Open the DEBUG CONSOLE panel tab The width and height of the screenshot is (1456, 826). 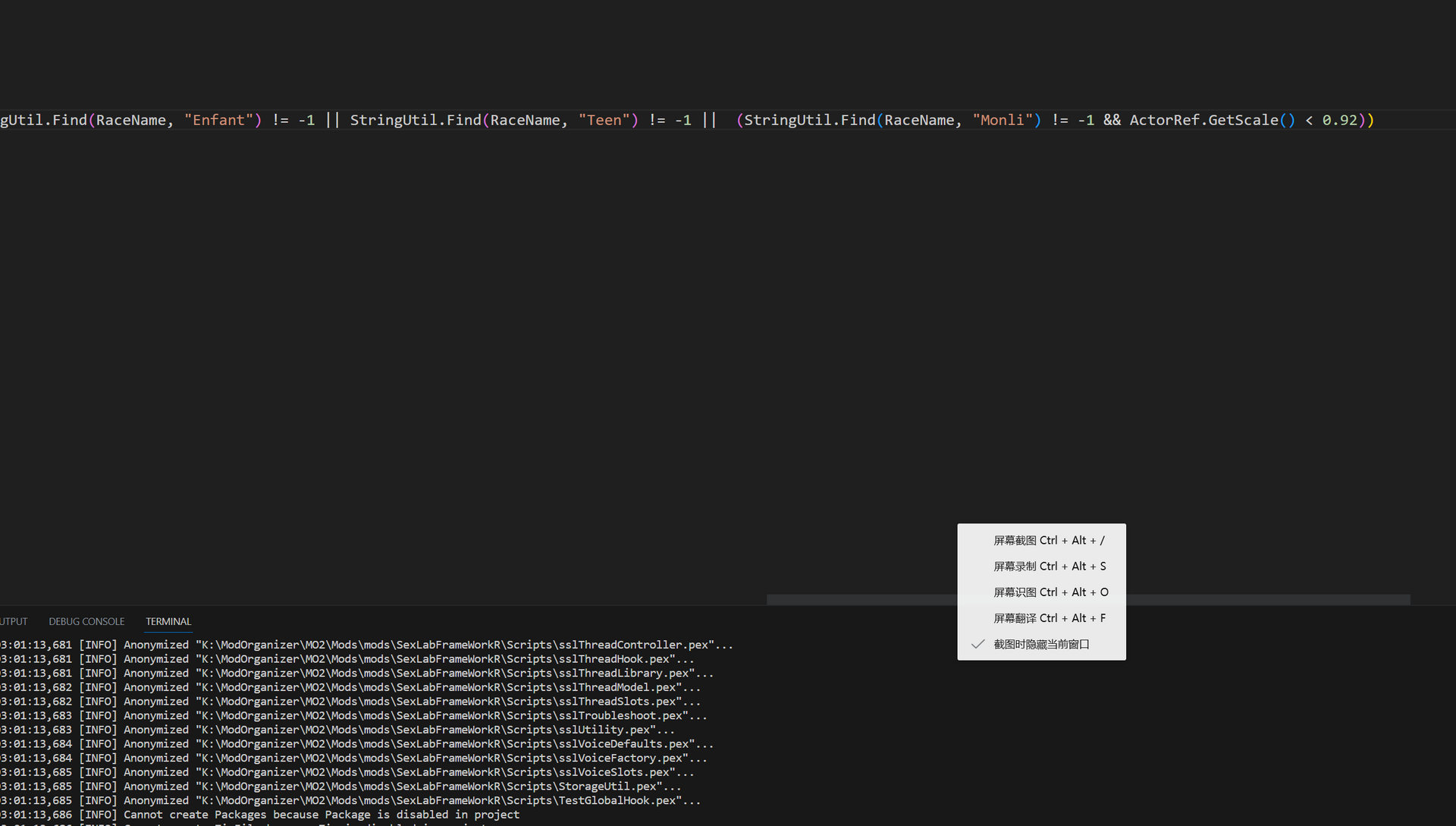86,621
